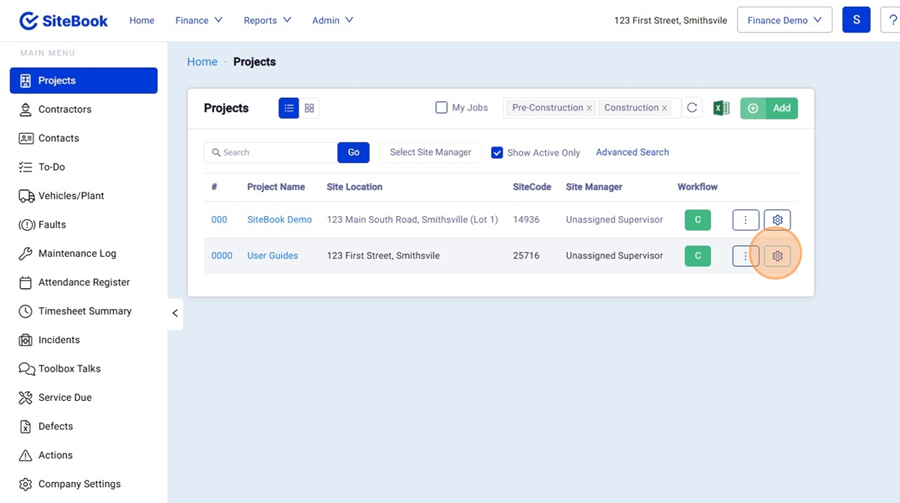The image size is (900, 503).
Task: Click green C workflow badge for User Guides
Action: 697,256
